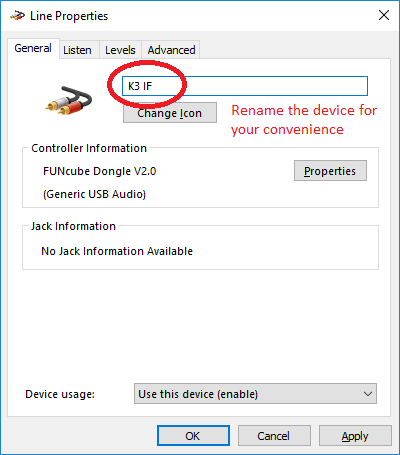Click the FUNcube Dongle V2.0 controller name
Screen dimensions: 400x455
point(100,171)
